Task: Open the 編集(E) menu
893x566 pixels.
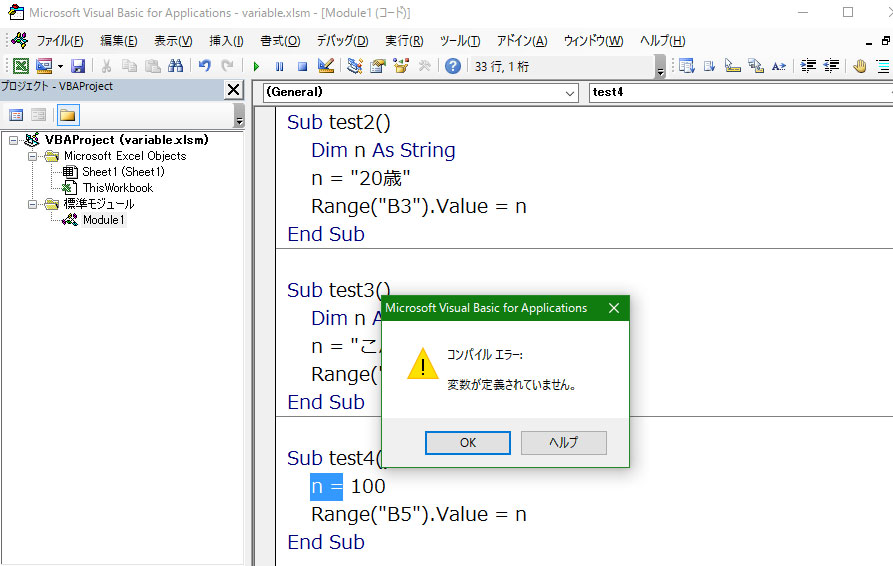Action: (x=118, y=41)
